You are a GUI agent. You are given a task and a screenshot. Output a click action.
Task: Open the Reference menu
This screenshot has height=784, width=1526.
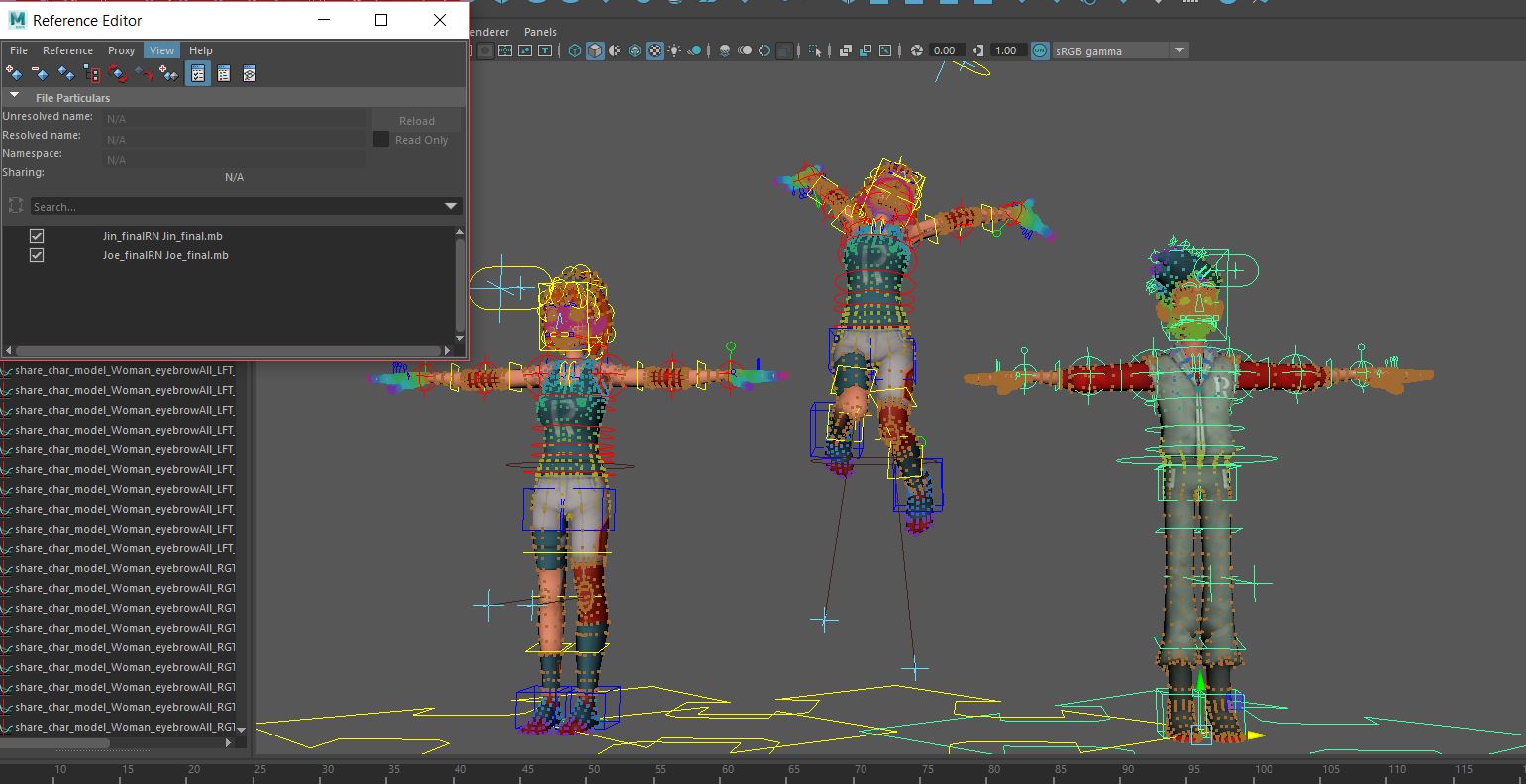pyautogui.click(x=67, y=50)
